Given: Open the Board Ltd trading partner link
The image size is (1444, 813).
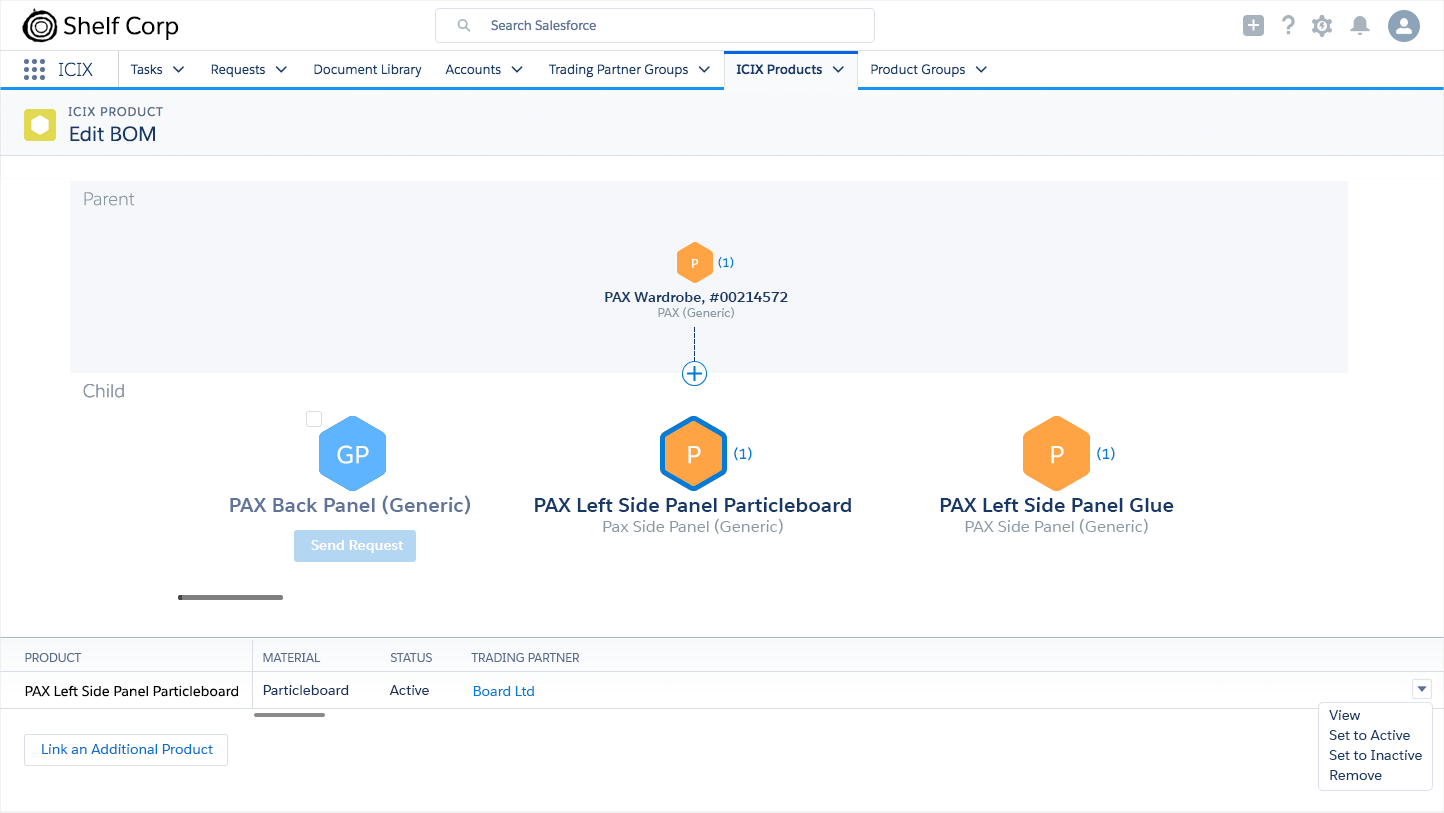Looking at the screenshot, I should [x=503, y=691].
